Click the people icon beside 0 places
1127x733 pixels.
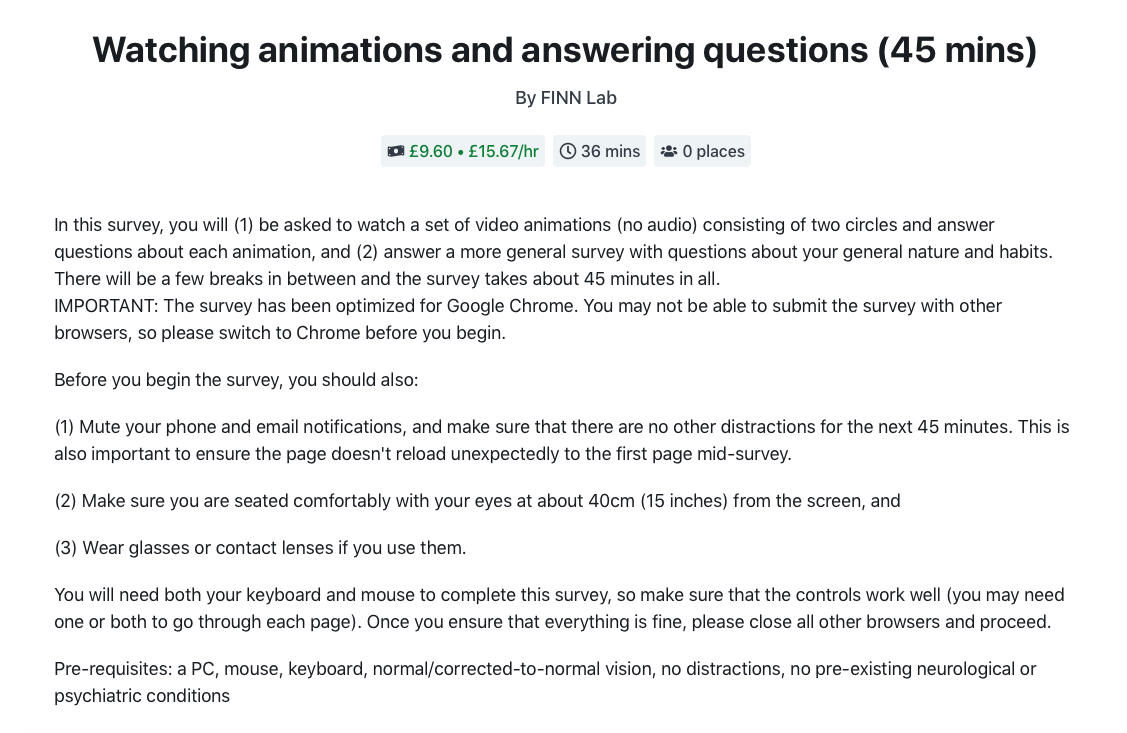pos(669,151)
